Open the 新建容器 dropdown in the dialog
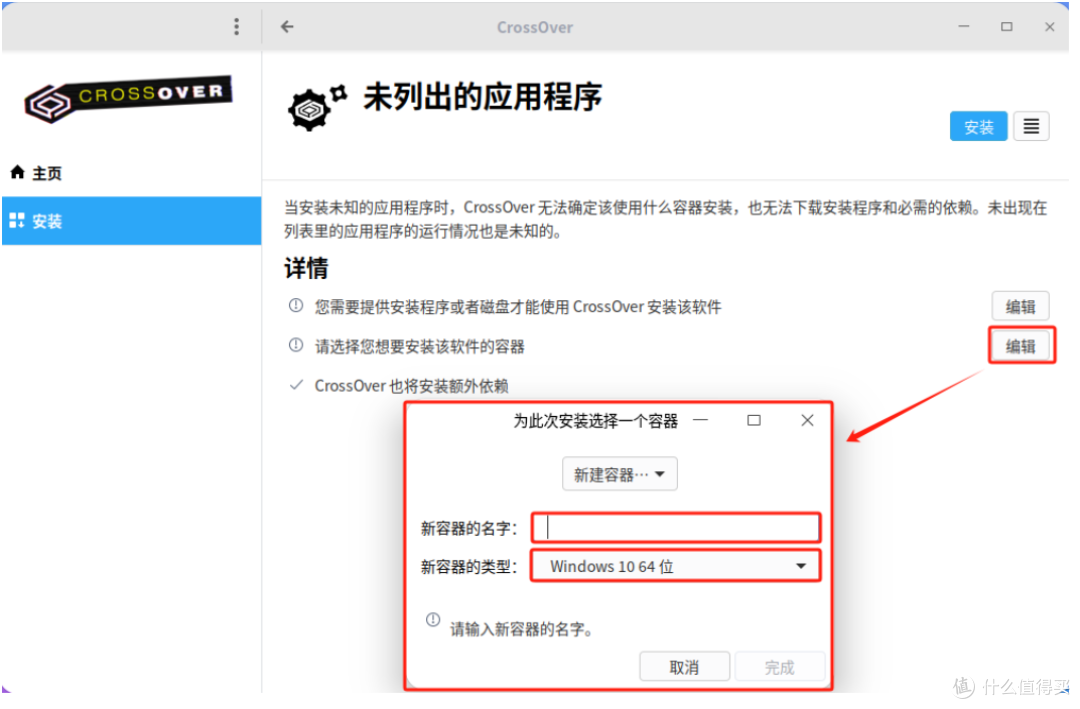The width and height of the screenshot is (1080, 709). [619, 473]
